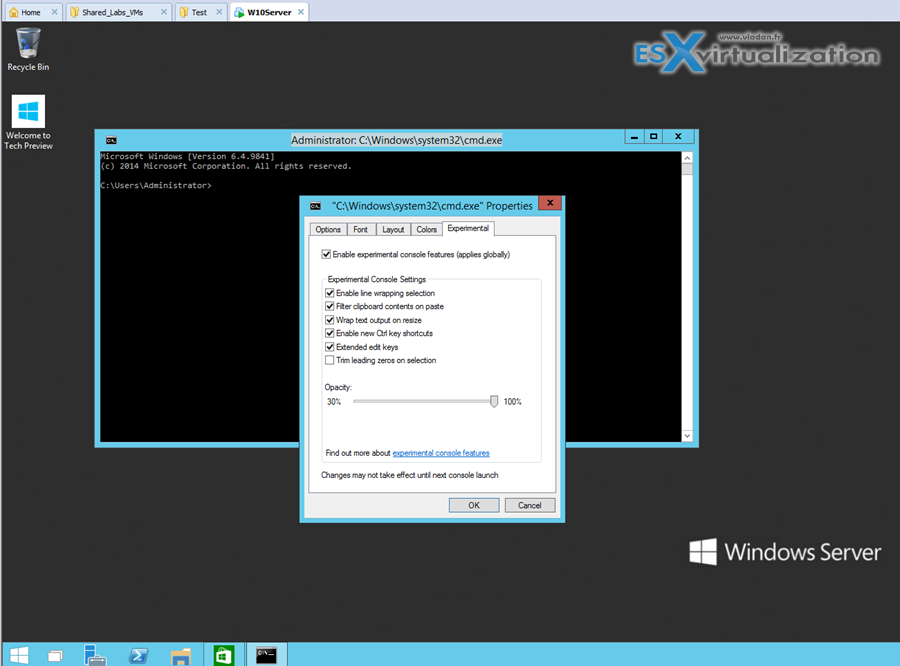Screen dimensions: 900x666
Task: Click the C:\Users\Administrator> prompt line
Action: [x=156, y=185]
